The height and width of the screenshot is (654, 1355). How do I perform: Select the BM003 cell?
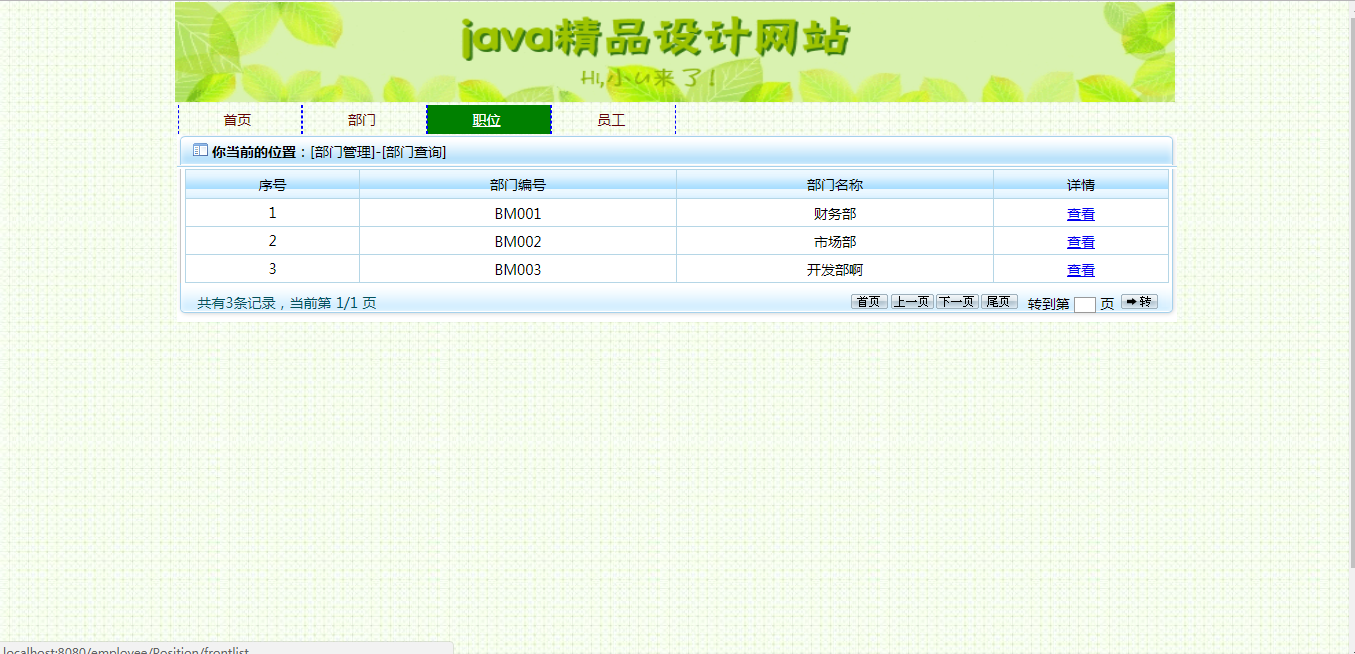pos(518,269)
